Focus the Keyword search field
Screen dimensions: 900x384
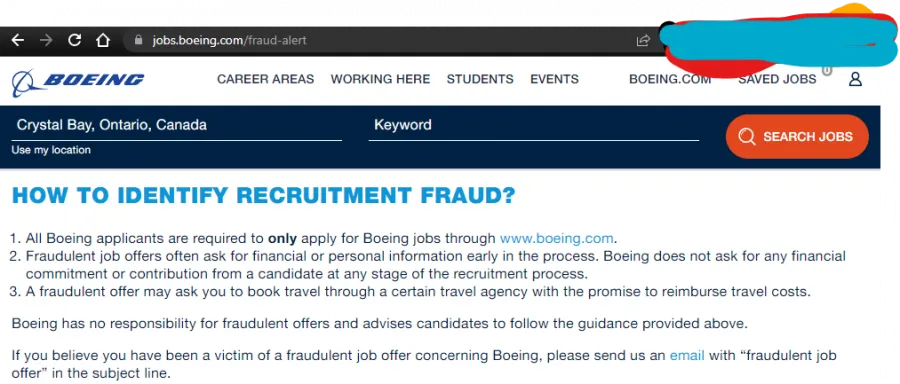pos(534,126)
